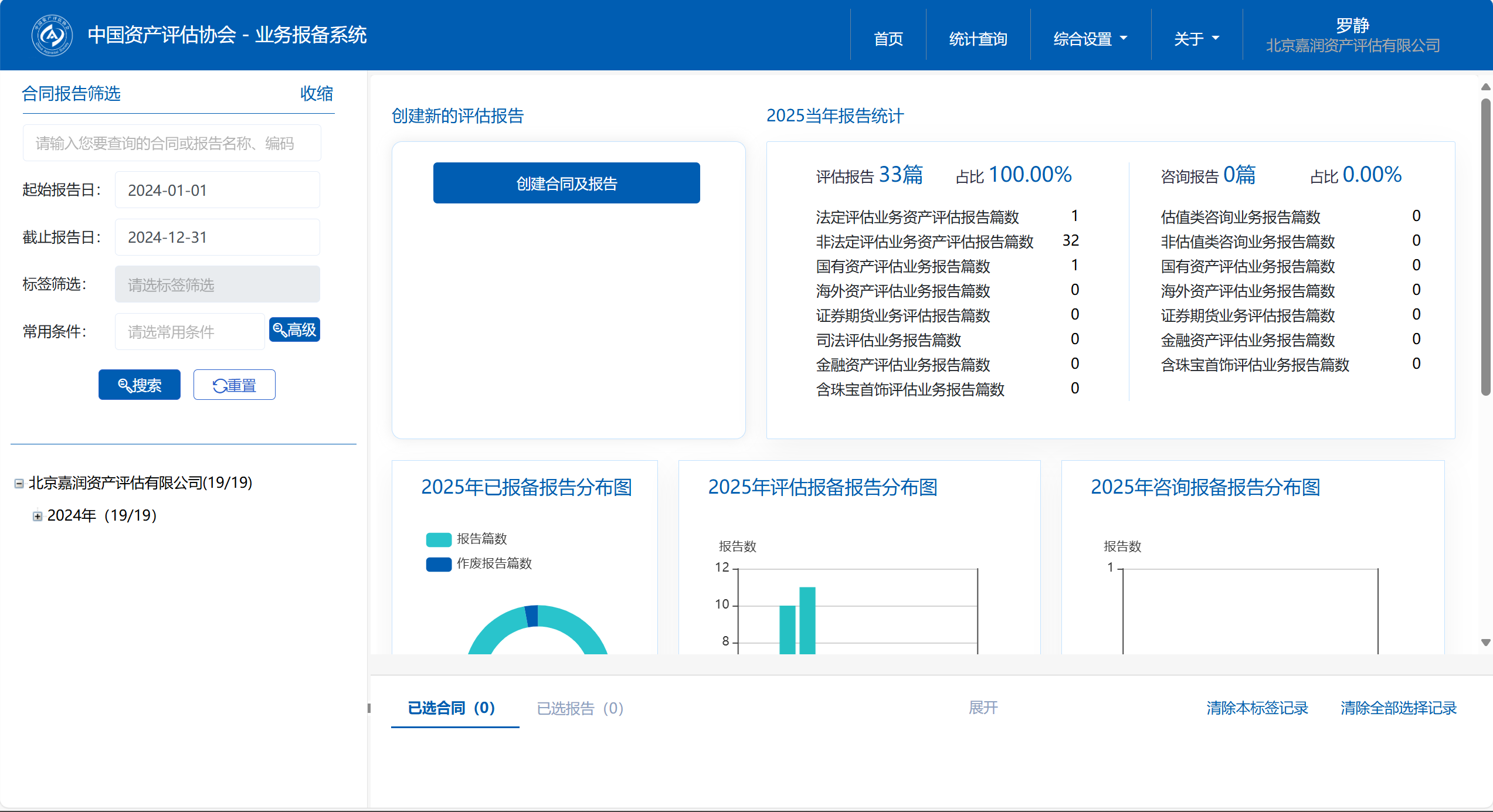
Task: Open the 标签筛选 selection box
Action: (x=217, y=285)
